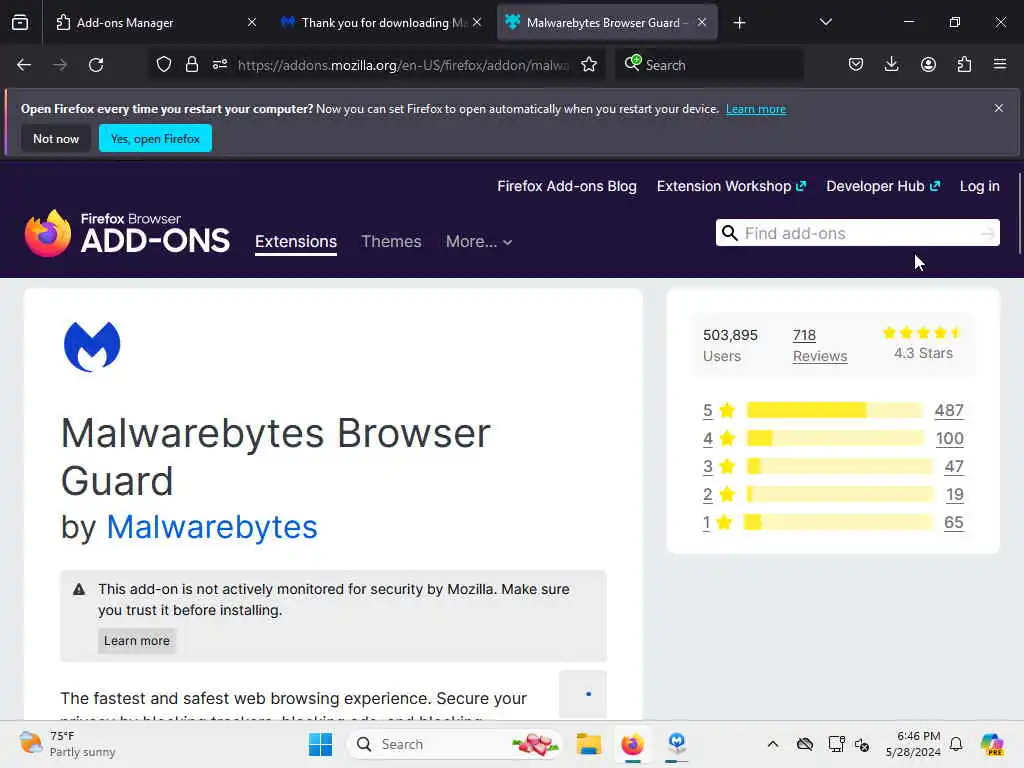The image size is (1024, 768).
Task: Open a new tab
Action: tap(739, 23)
